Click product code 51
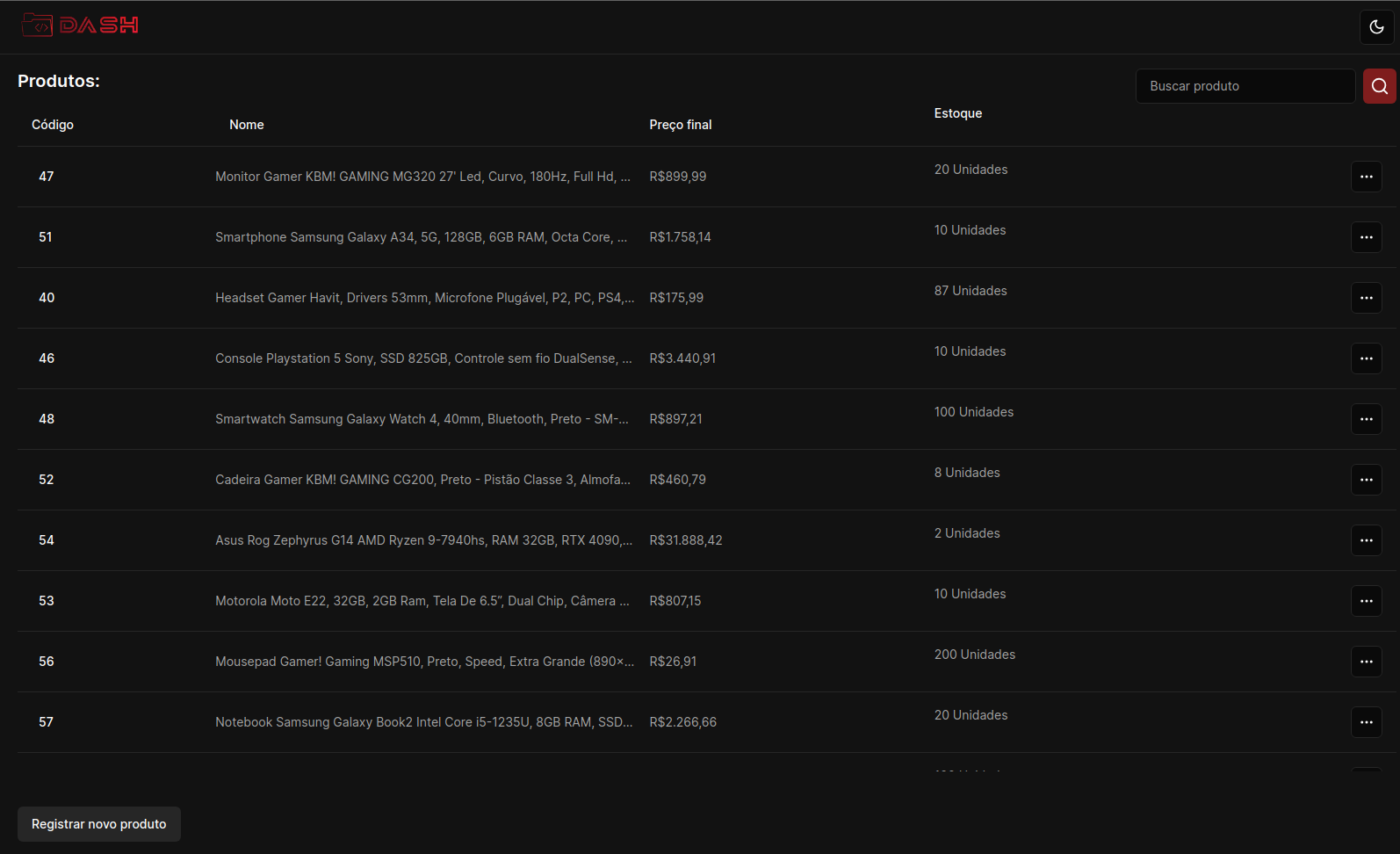 pos(46,237)
